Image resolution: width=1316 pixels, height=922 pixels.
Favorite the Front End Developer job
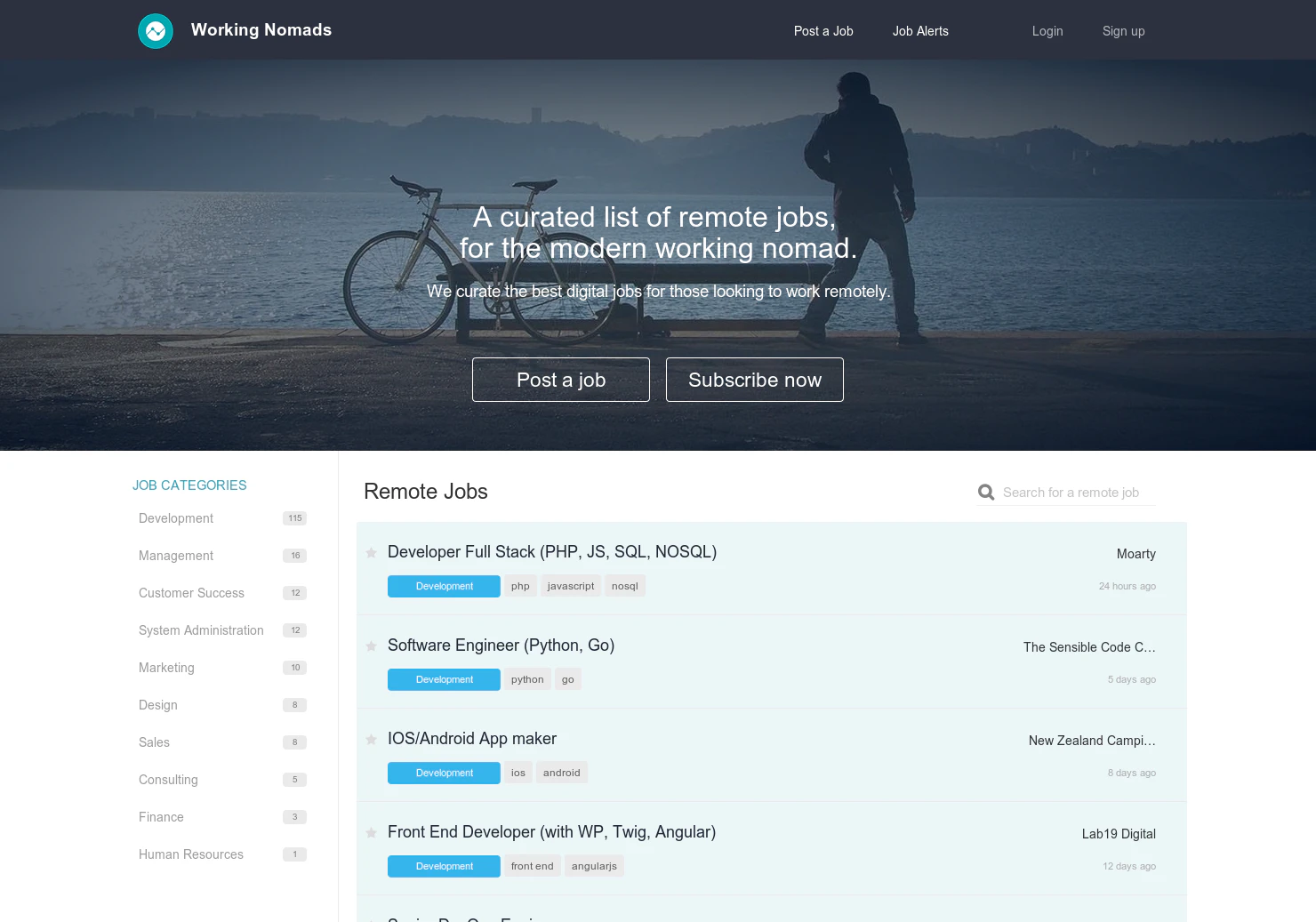pos(371,832)
